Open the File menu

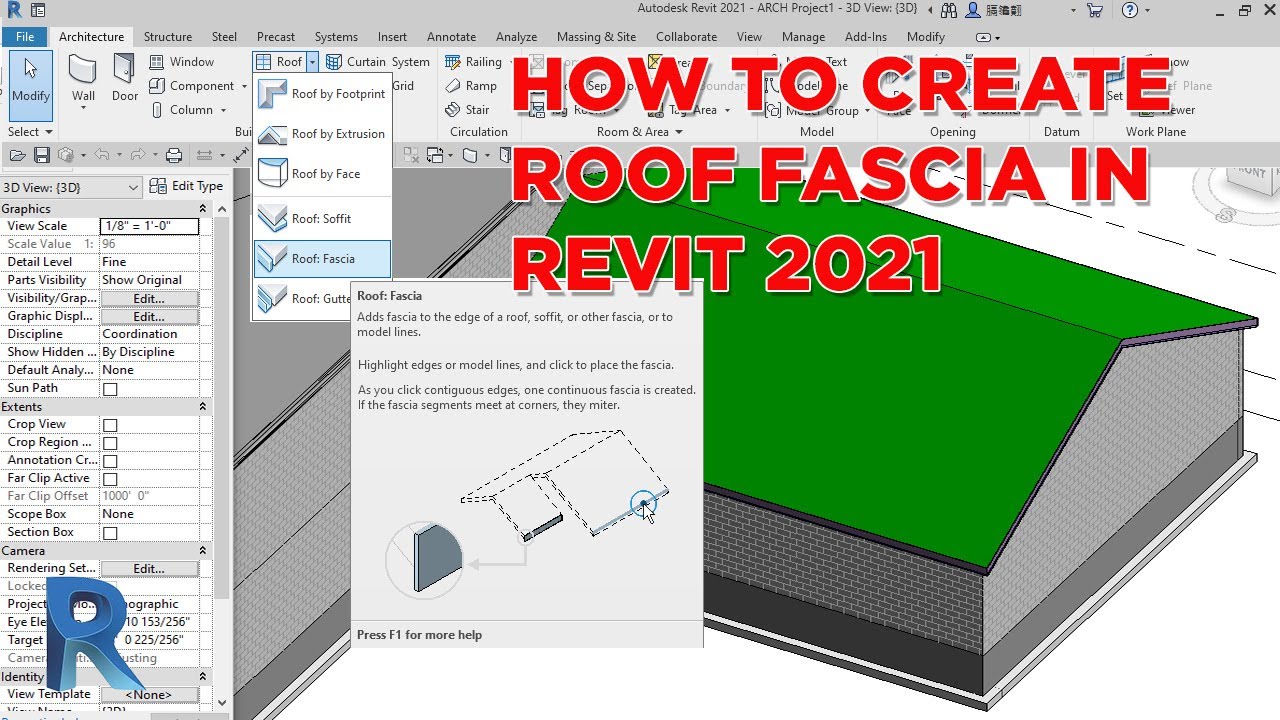(x=25, y=37)
